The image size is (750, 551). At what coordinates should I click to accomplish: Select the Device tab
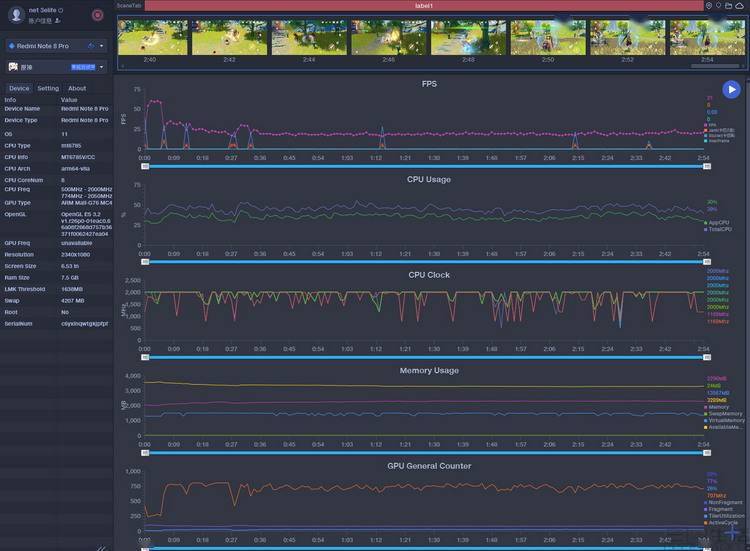click(19, 88)
